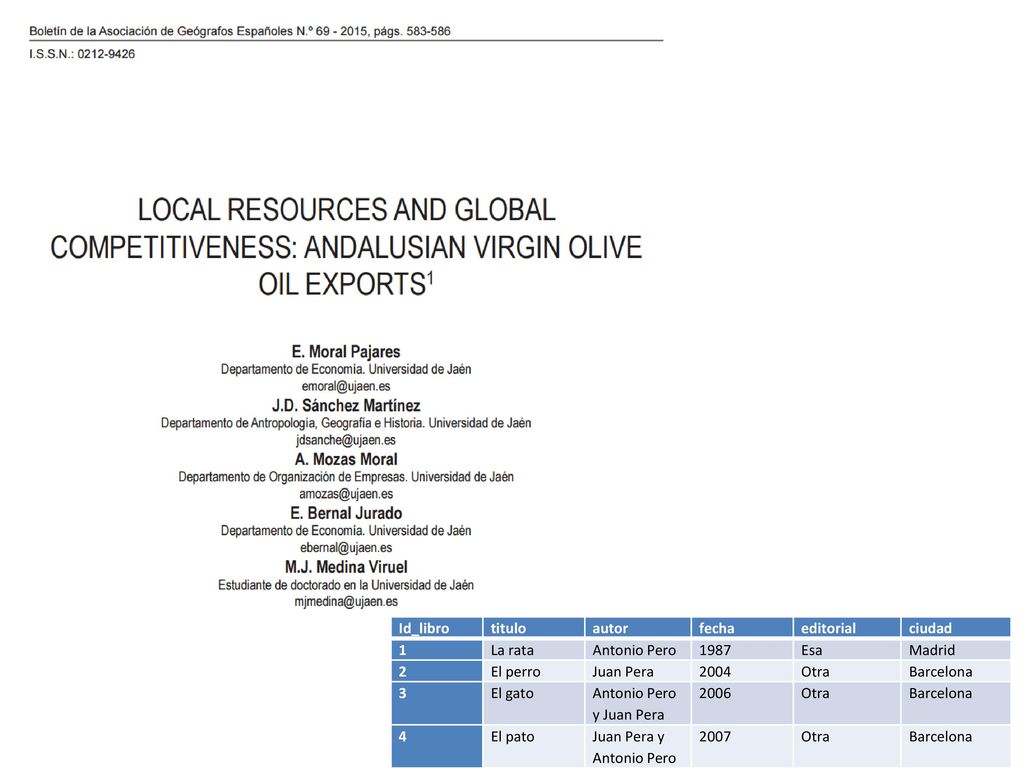This screenshot has width=1024, height=768.
Task: Click email 'ebernal@ujaen.es'
Action: tap(346, 548)
